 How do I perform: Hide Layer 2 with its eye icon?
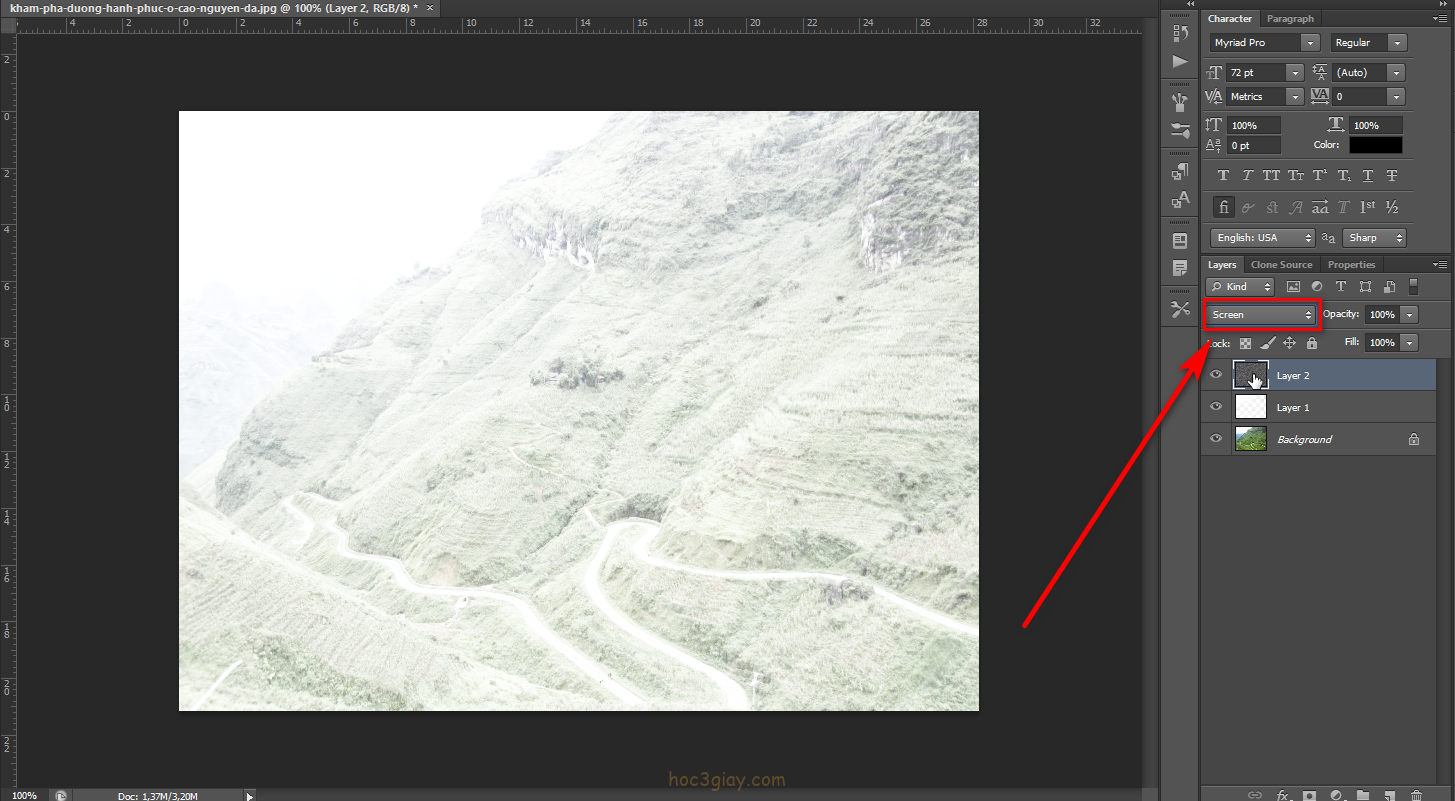coord(1216,375)
